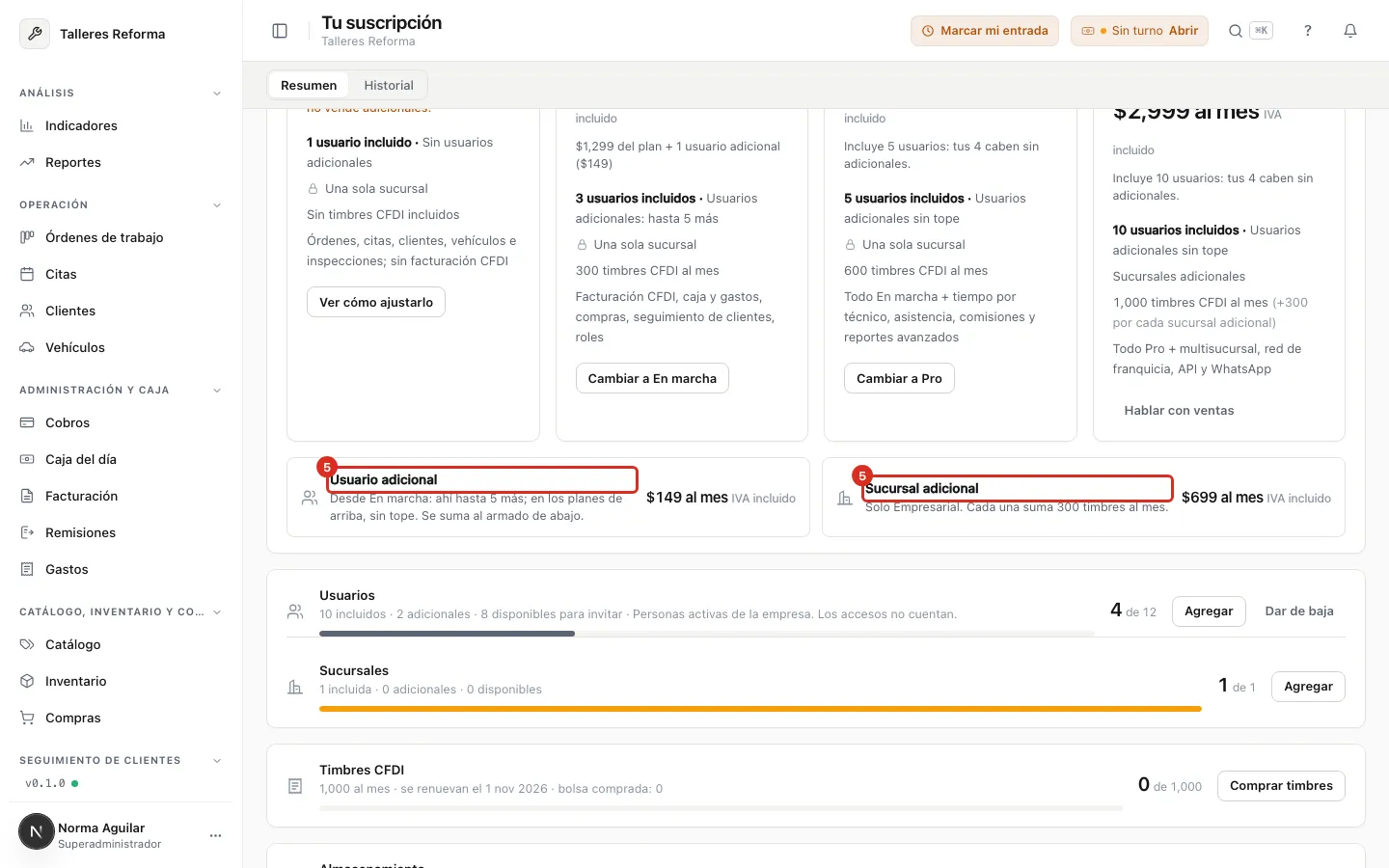The height and width of the screenshot is (868, 1389).
Task: Click the Gastos receipt icon
Action: (27, 569)
